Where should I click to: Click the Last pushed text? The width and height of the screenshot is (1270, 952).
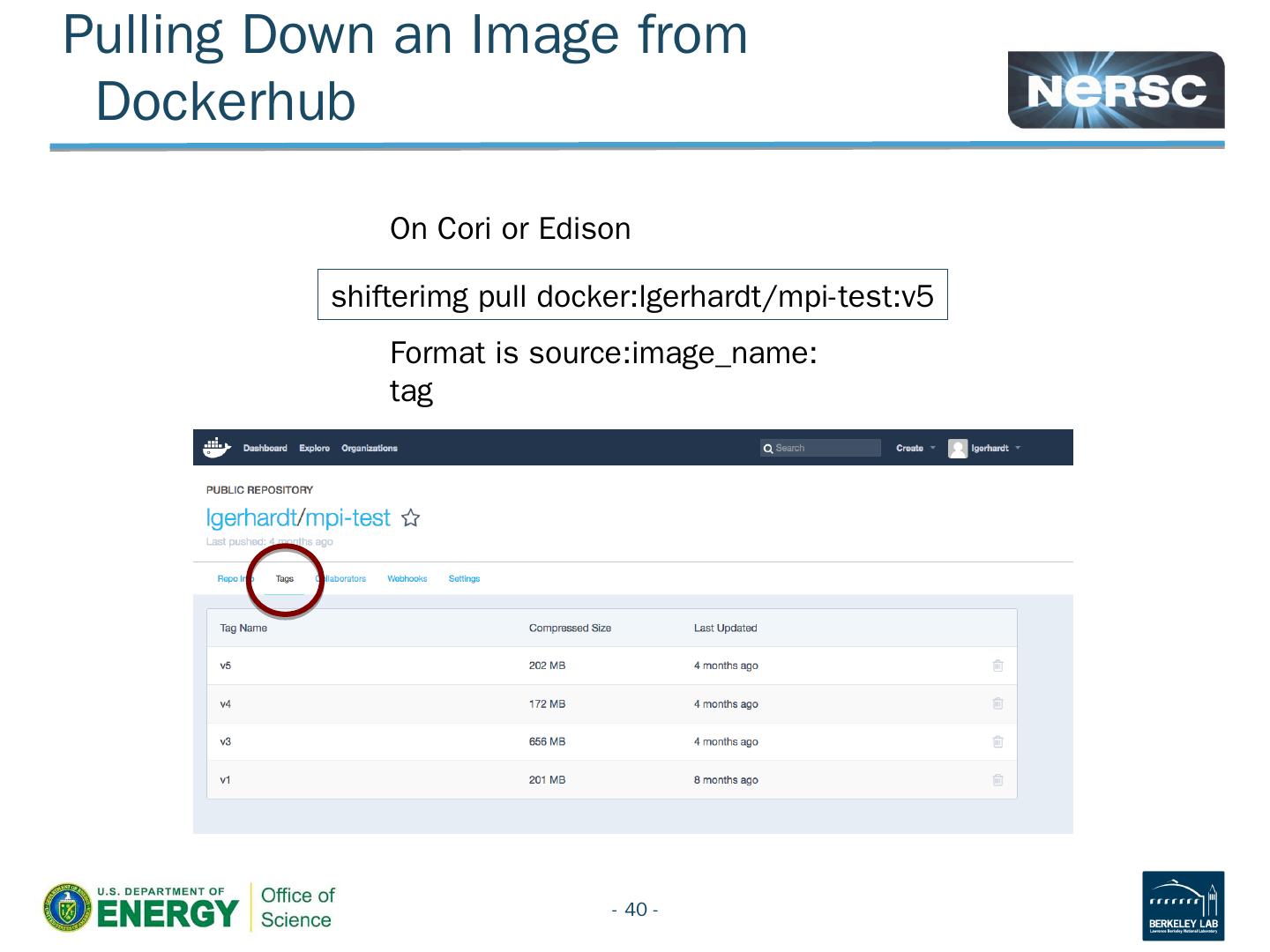tap(270, 541)
